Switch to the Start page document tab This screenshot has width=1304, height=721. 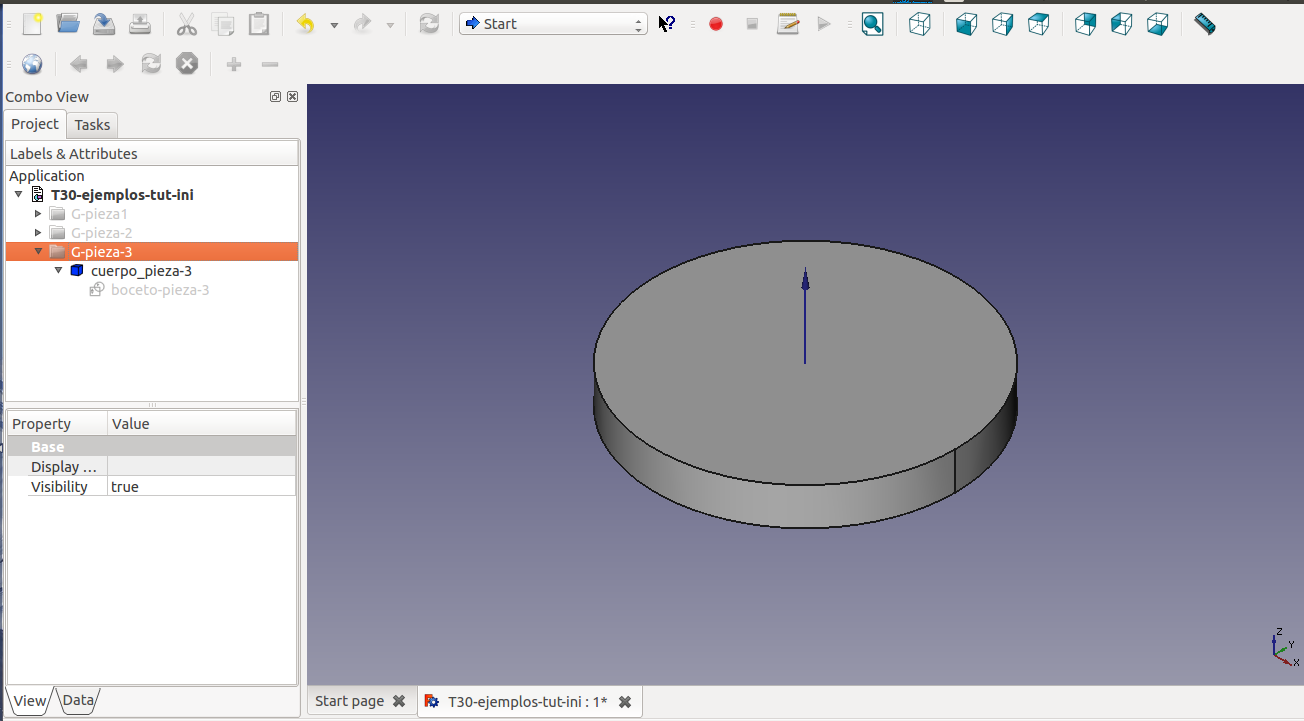click(349, 701)
